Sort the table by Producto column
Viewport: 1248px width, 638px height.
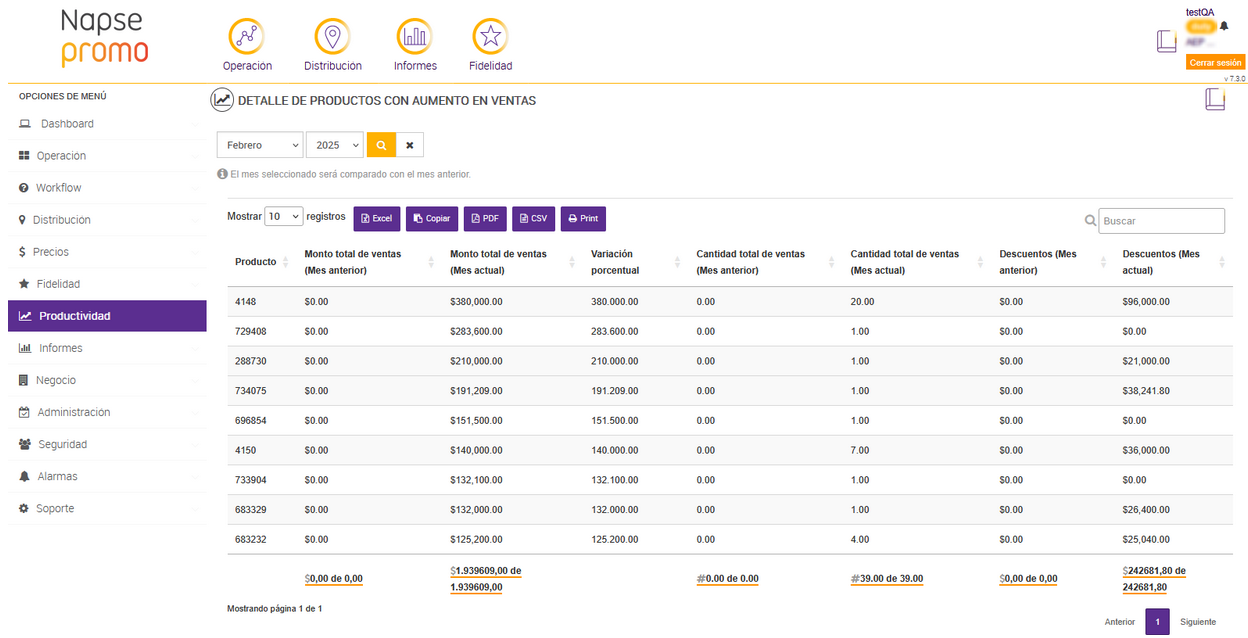pyautogui.click(x=256, y=262)
